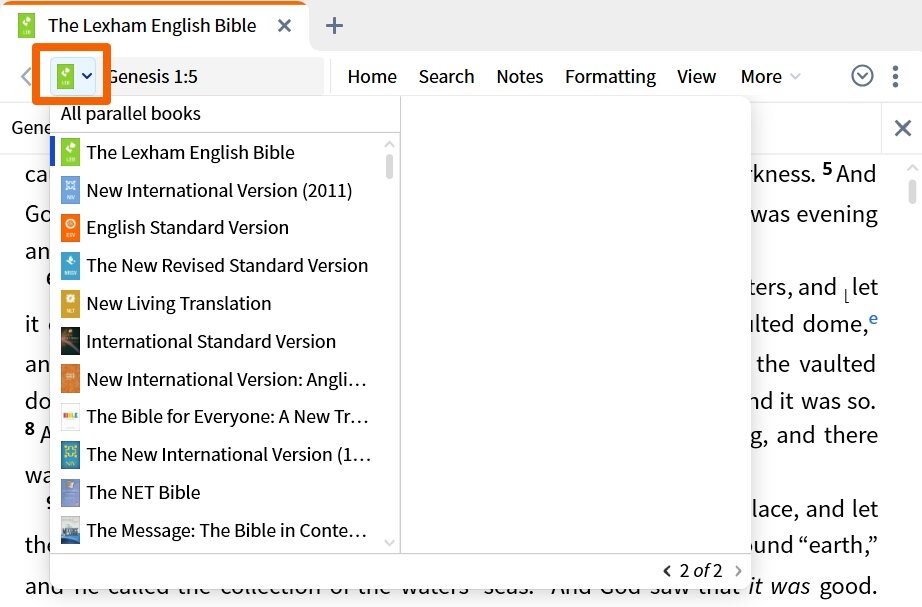922x607 pixels.
Task: Click the New Living Translation cover icon
Action: click(71, 304)
